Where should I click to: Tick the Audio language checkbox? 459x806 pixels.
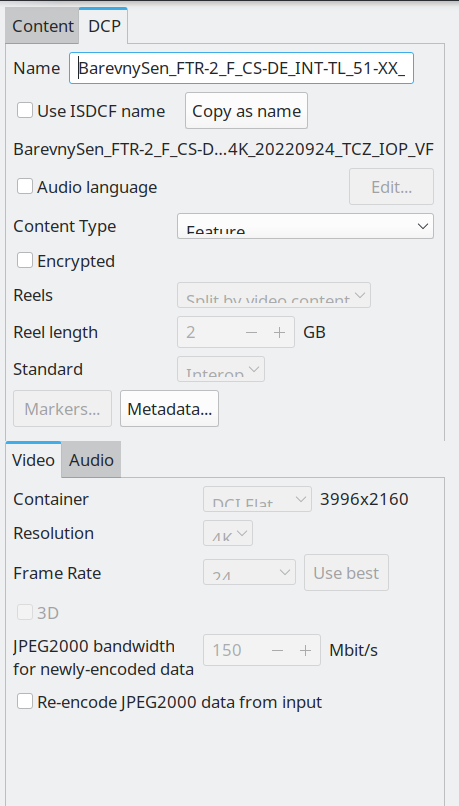pos(25,187)
